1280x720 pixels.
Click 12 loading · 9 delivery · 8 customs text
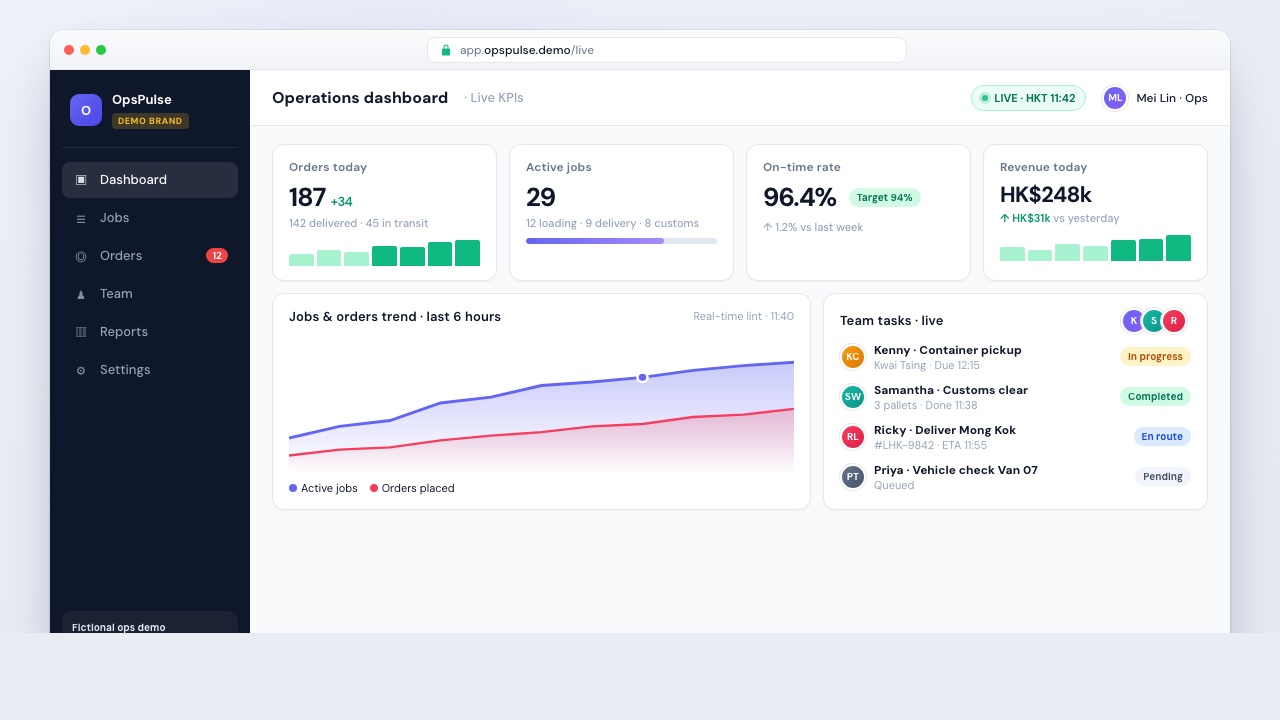pos(612,223)
